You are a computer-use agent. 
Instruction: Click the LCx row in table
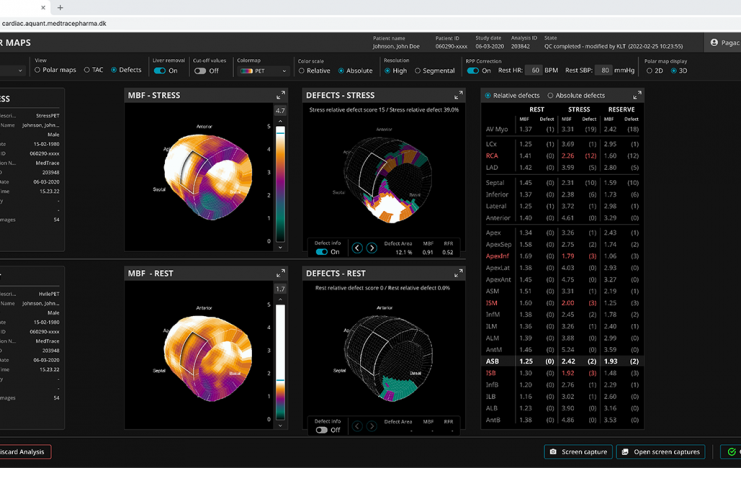[x=562, y=144]
